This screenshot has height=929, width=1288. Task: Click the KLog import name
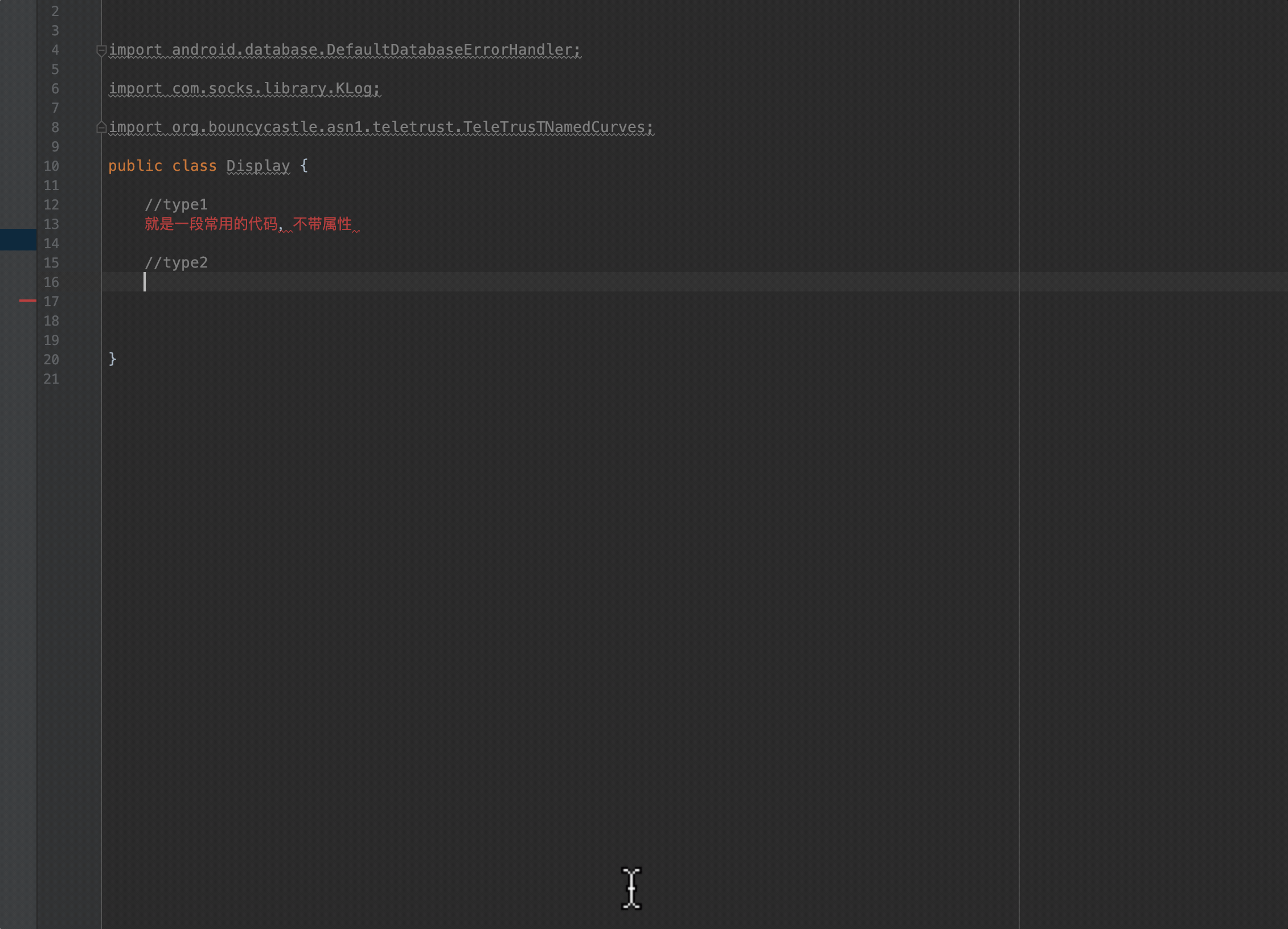pyautogui.click(x=353, y=89)
